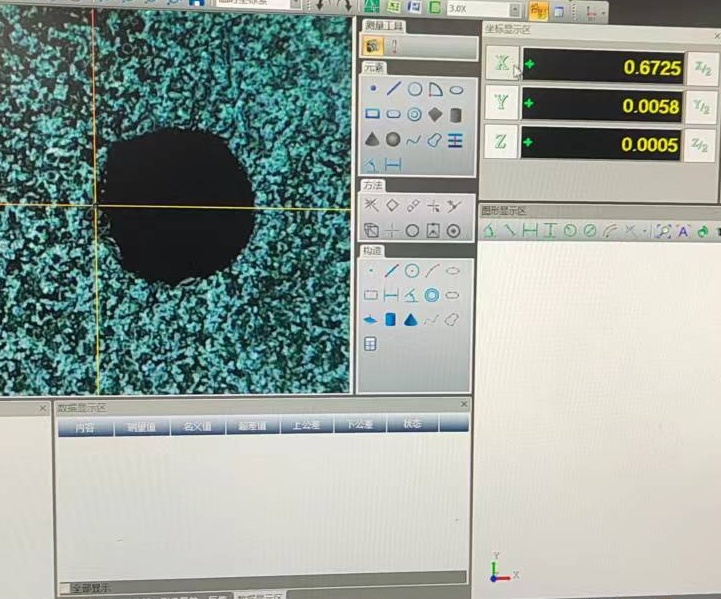The height and width of the screenshot is (599, 721).
Task: Select the Point element tool in 元素 panel
Action: pyautogui.click(x=372, y=90)
